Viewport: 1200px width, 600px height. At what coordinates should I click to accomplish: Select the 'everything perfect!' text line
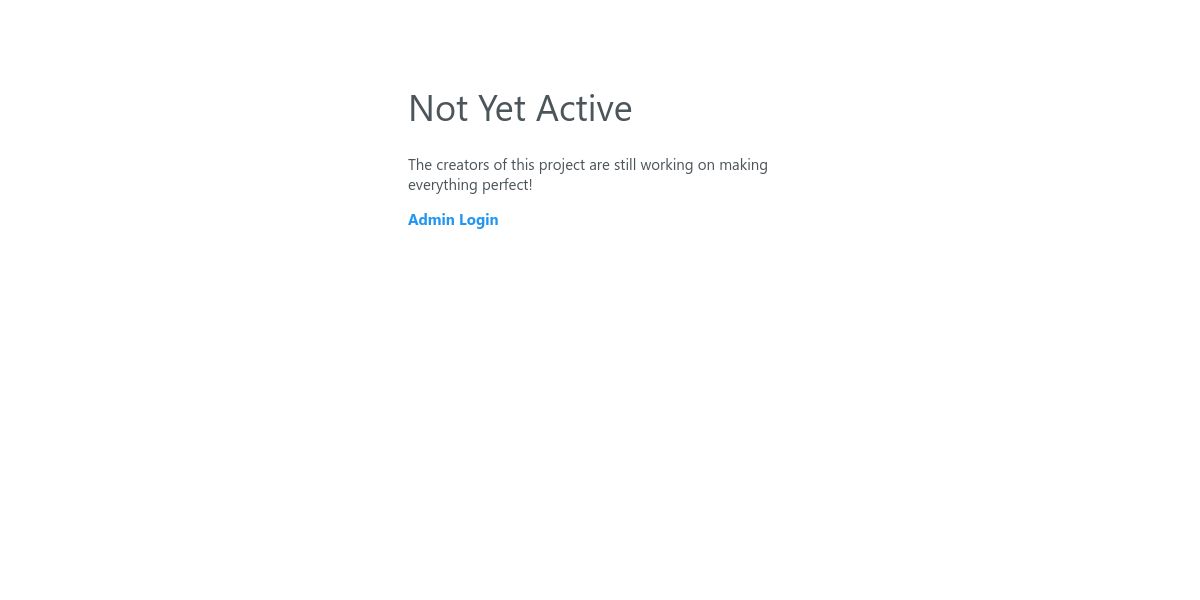(x=470, y=185)
